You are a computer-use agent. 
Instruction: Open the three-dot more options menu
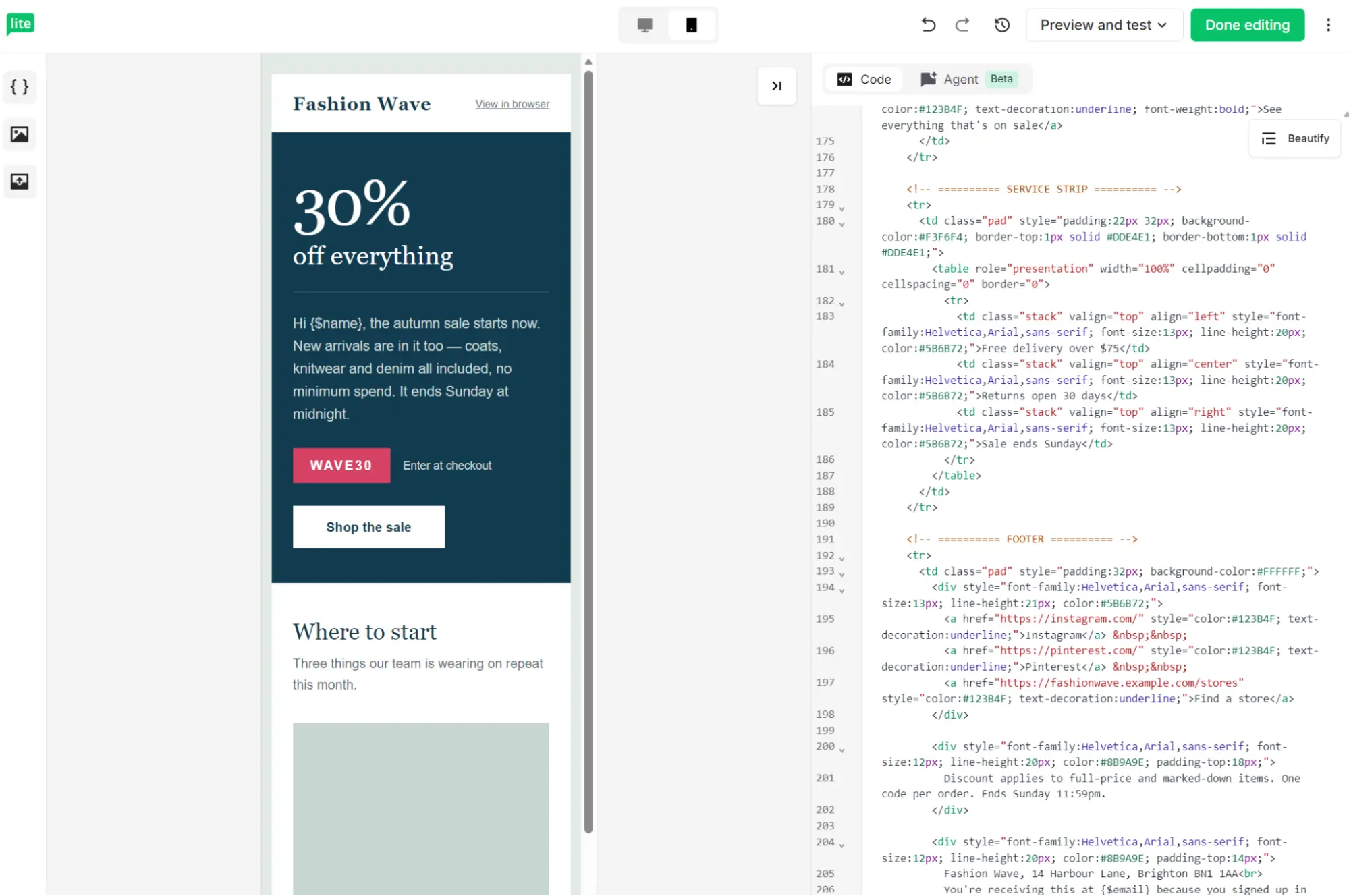pyautogui.click(x=1328, y=25)
